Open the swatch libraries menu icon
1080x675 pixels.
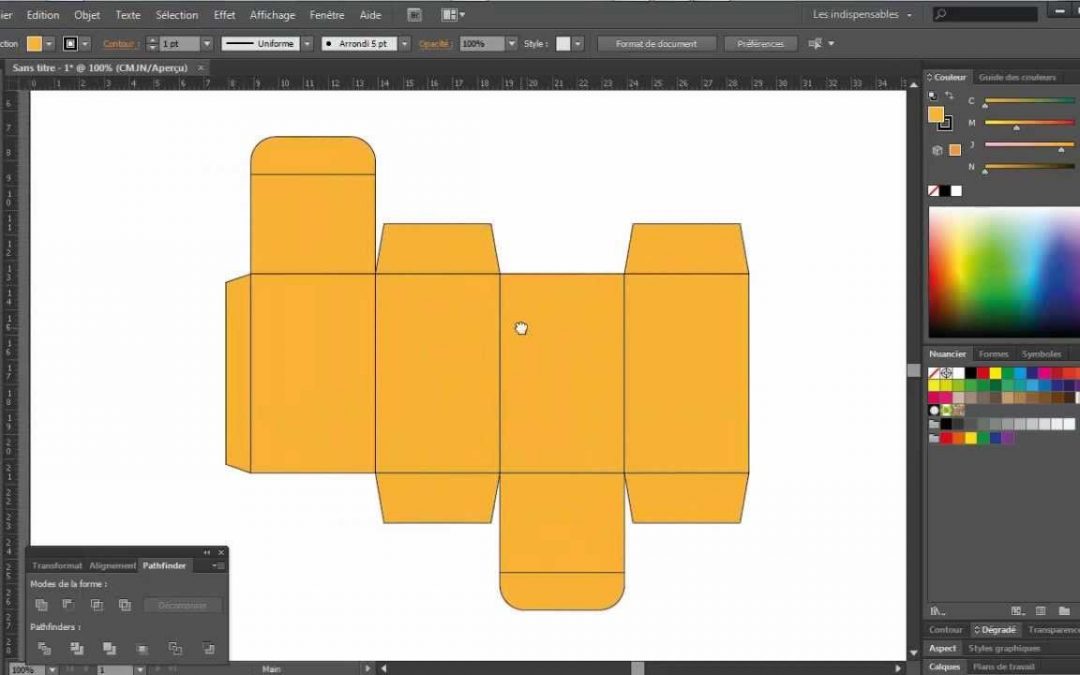(936, 611)
